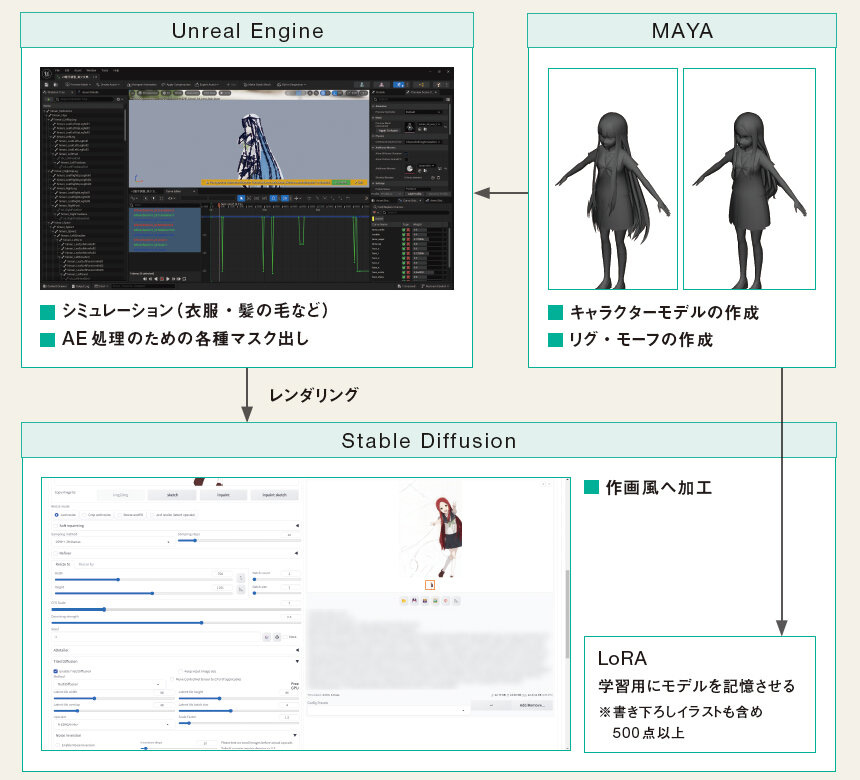Click the Add/Remove presets button
860x780 pixels.
coord(531,705)
